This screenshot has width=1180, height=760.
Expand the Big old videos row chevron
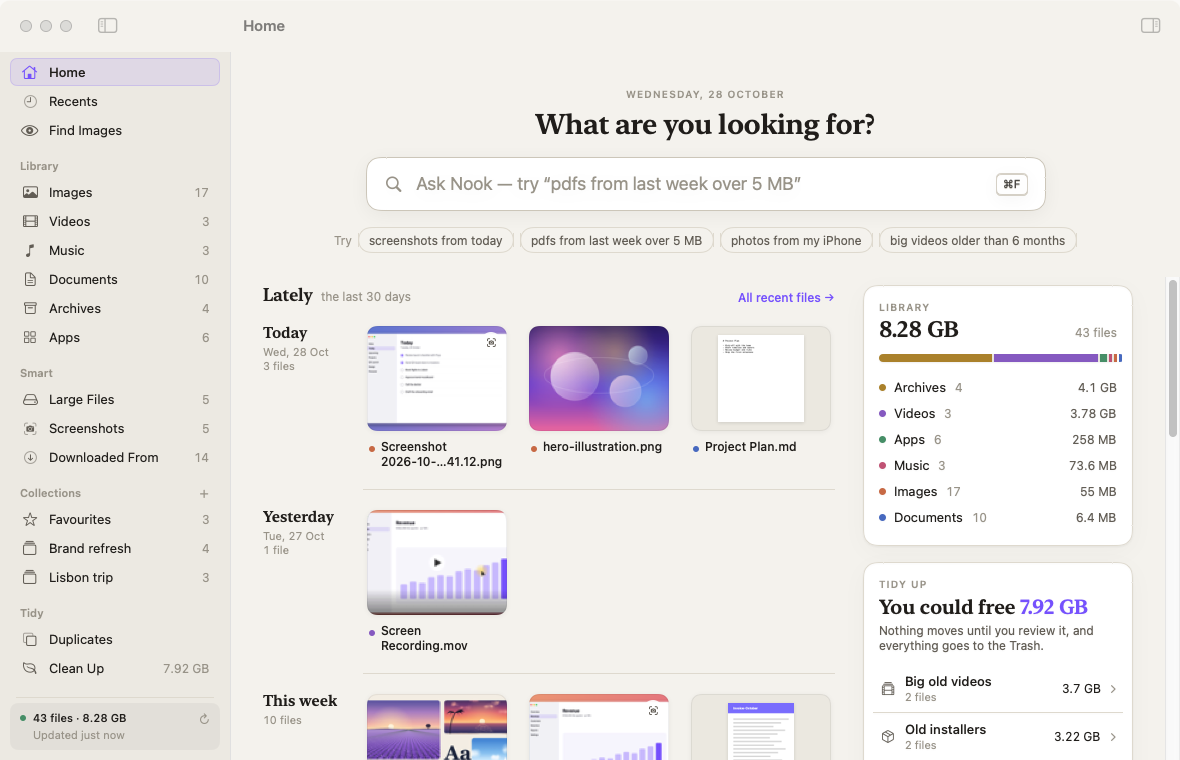point(1113,689)
